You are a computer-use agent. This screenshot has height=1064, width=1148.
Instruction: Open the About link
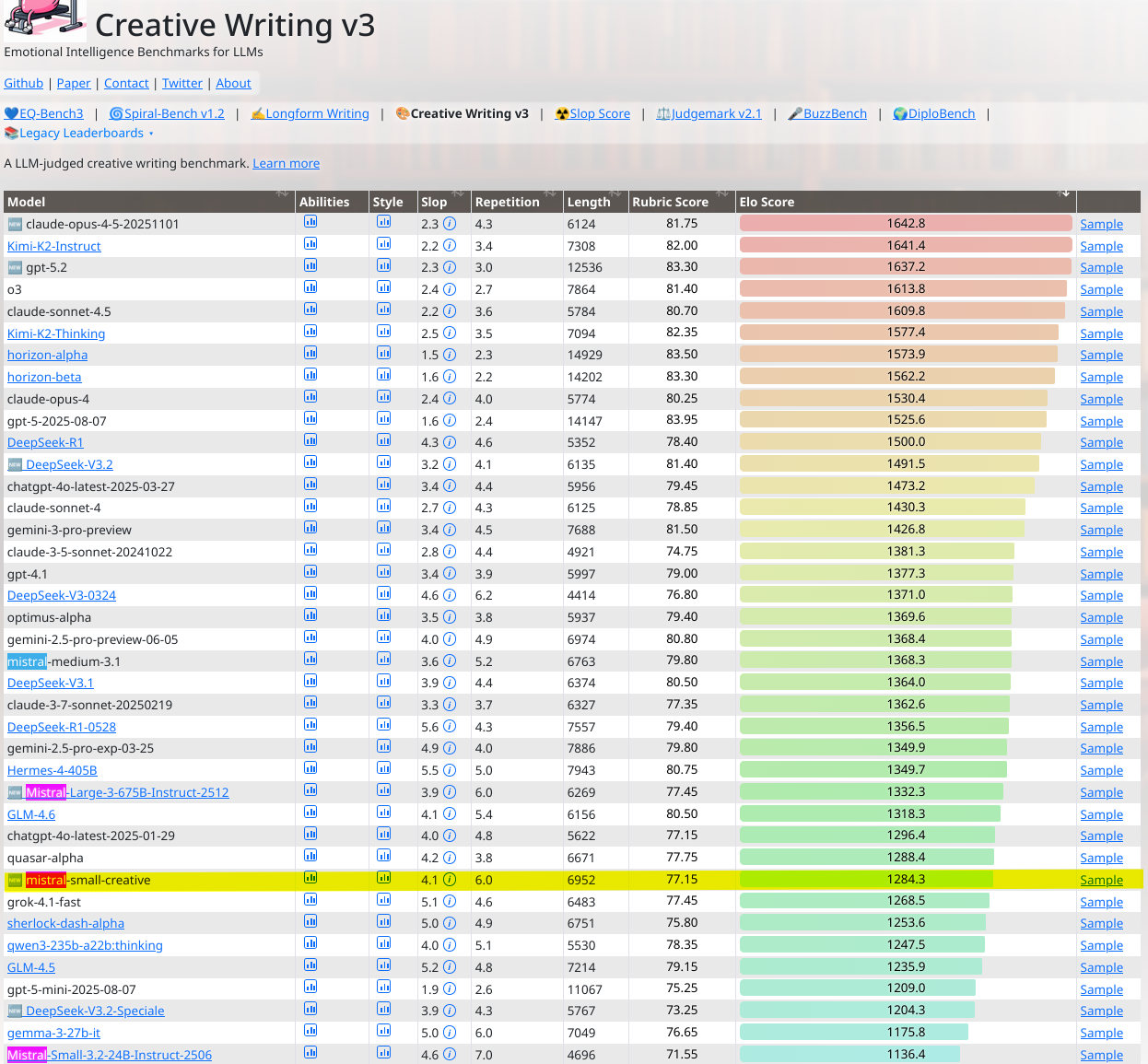(x=233, y=84)
